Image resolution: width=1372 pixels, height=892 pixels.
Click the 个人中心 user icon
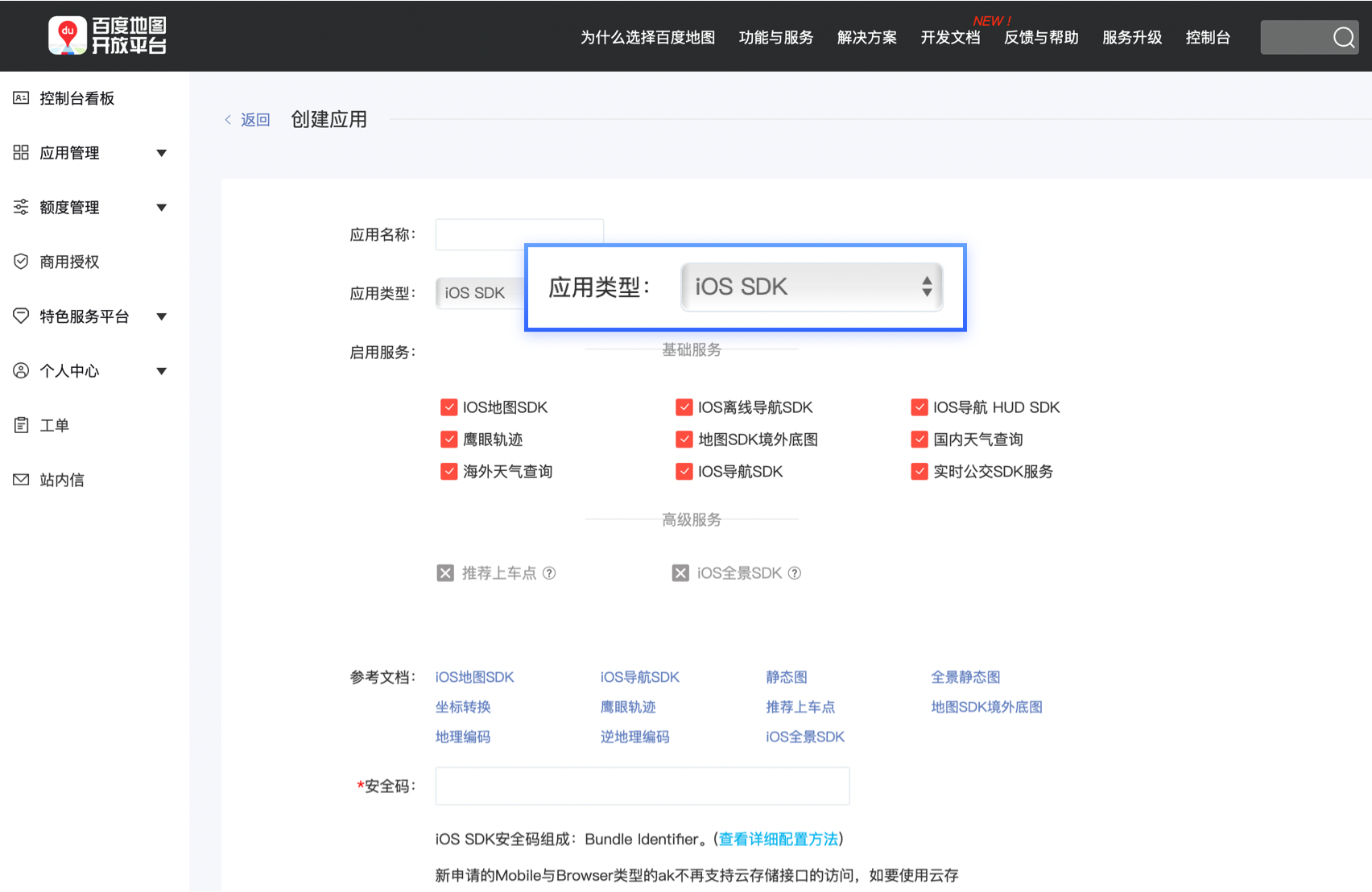point(20,370)
